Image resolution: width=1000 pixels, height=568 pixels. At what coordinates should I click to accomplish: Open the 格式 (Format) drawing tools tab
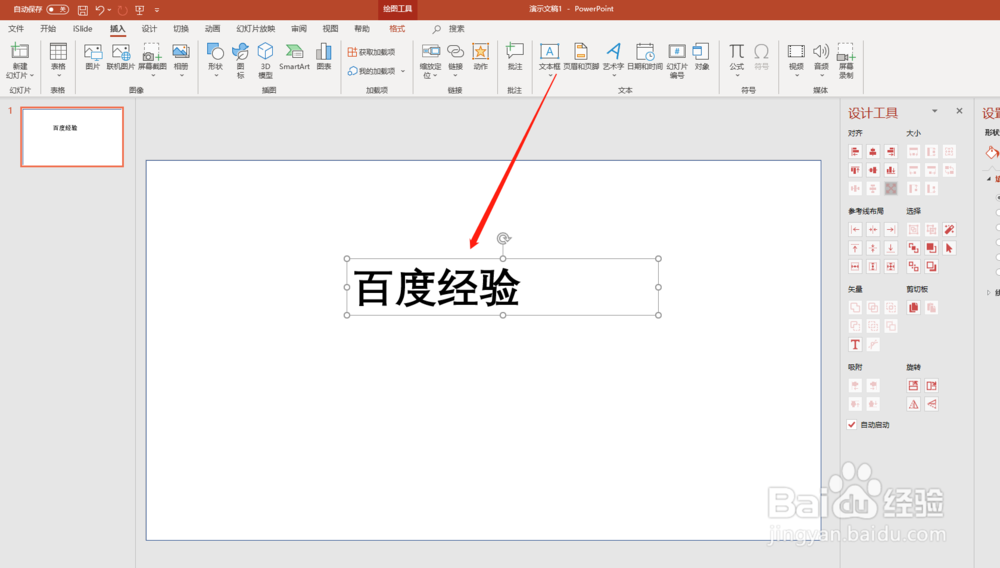pyautogui.click(x=397, y=29)
